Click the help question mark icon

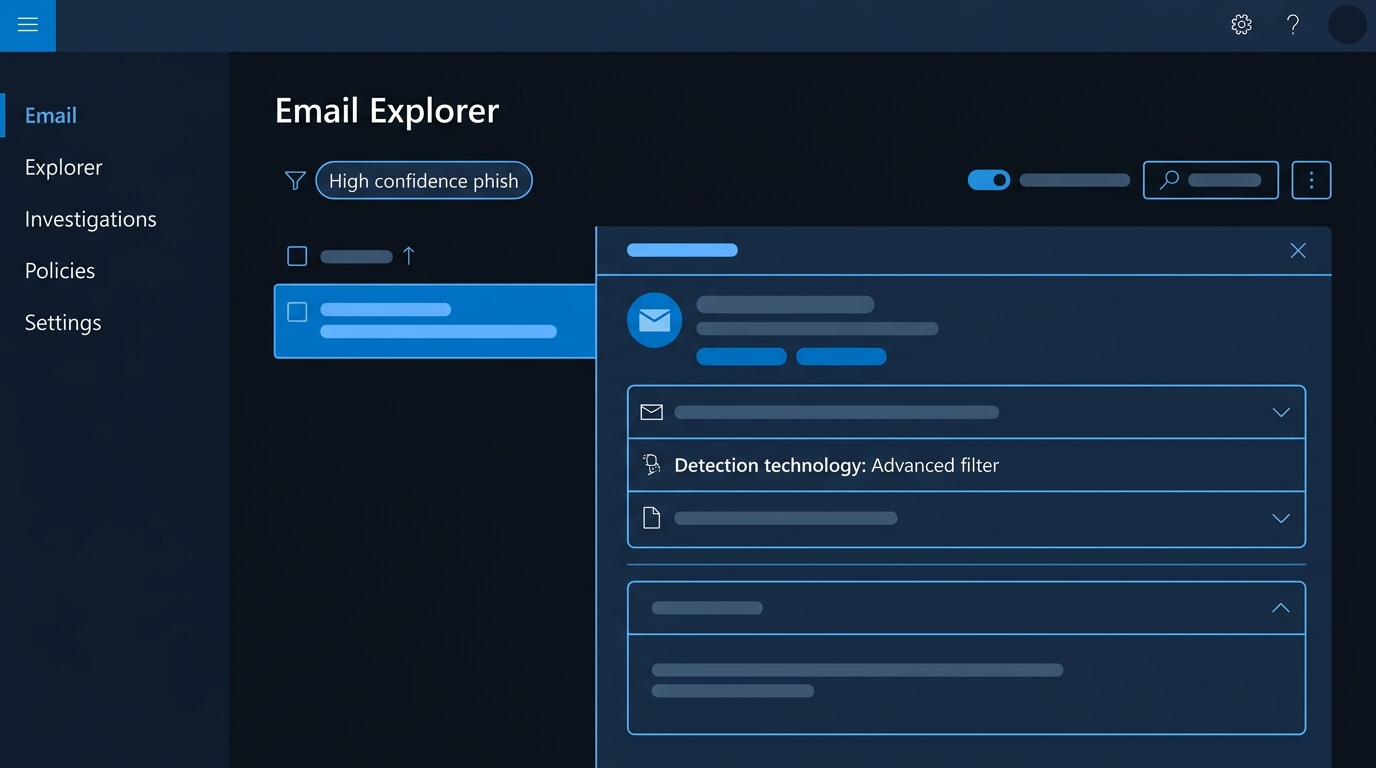[1293, 25]
